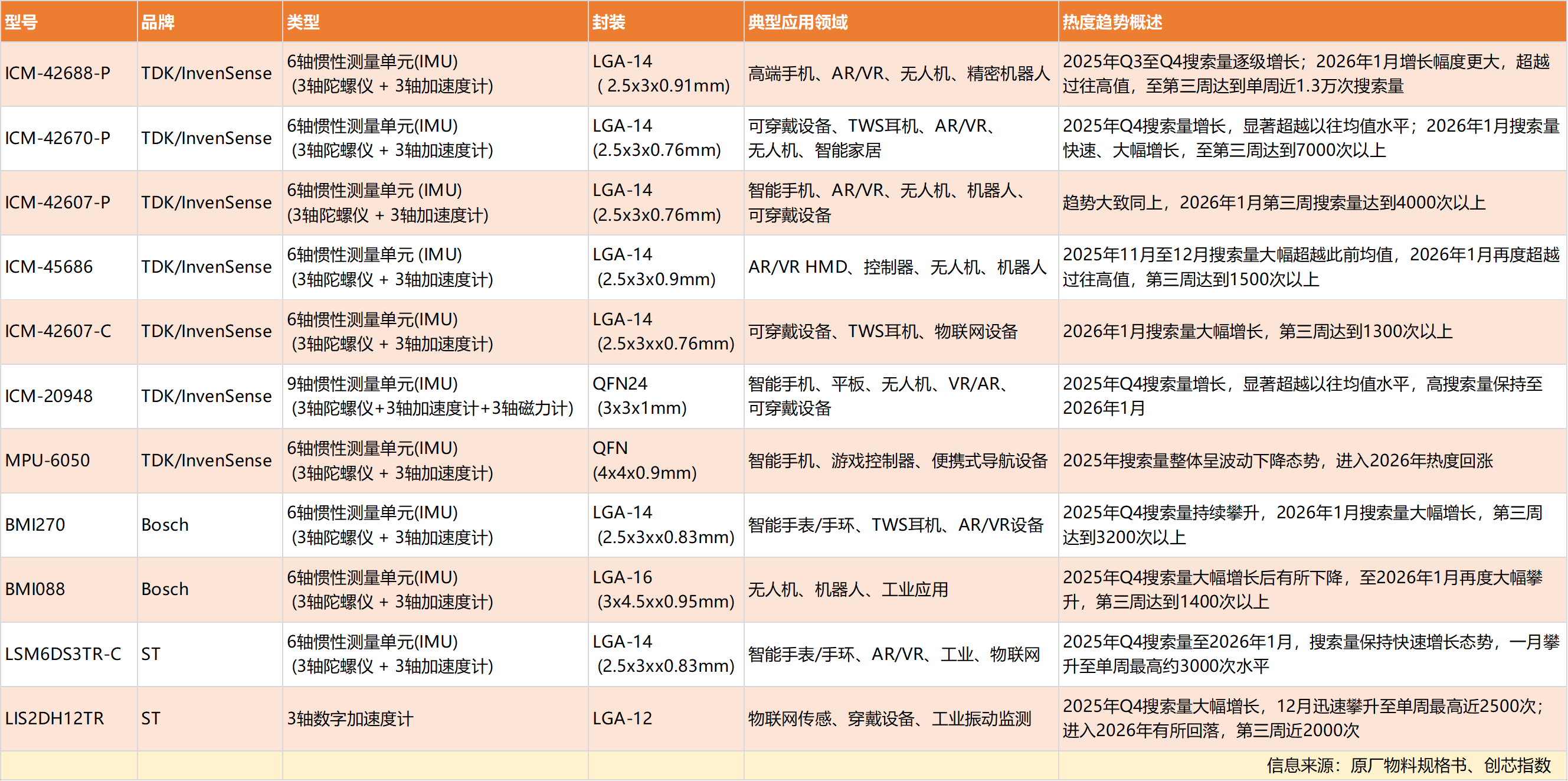Click the 信息来源 footer note
Viewport: 1568px width, 781px height.
coord(1408,765)
